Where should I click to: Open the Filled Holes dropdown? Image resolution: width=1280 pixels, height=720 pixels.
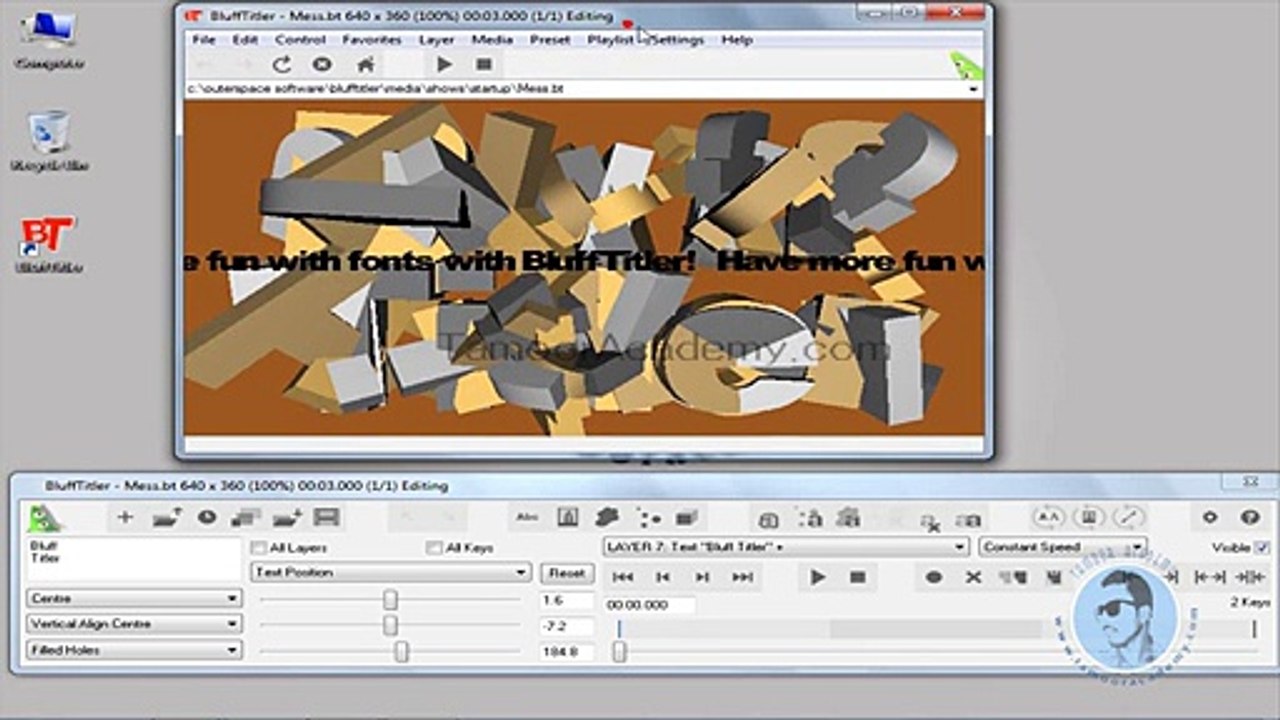tap(134, 650)
